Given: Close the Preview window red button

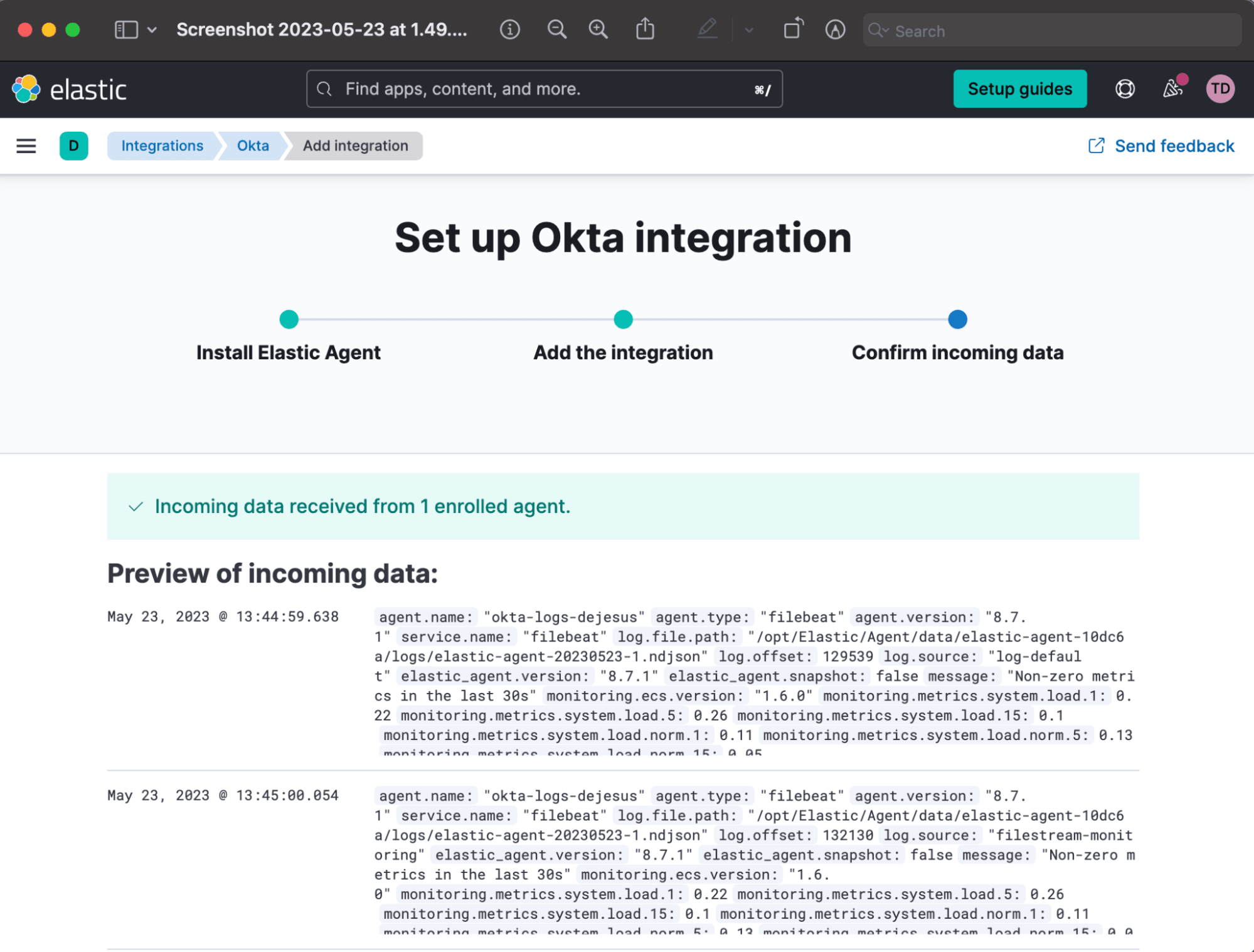Looking at the screenshot, I should 25,29.
